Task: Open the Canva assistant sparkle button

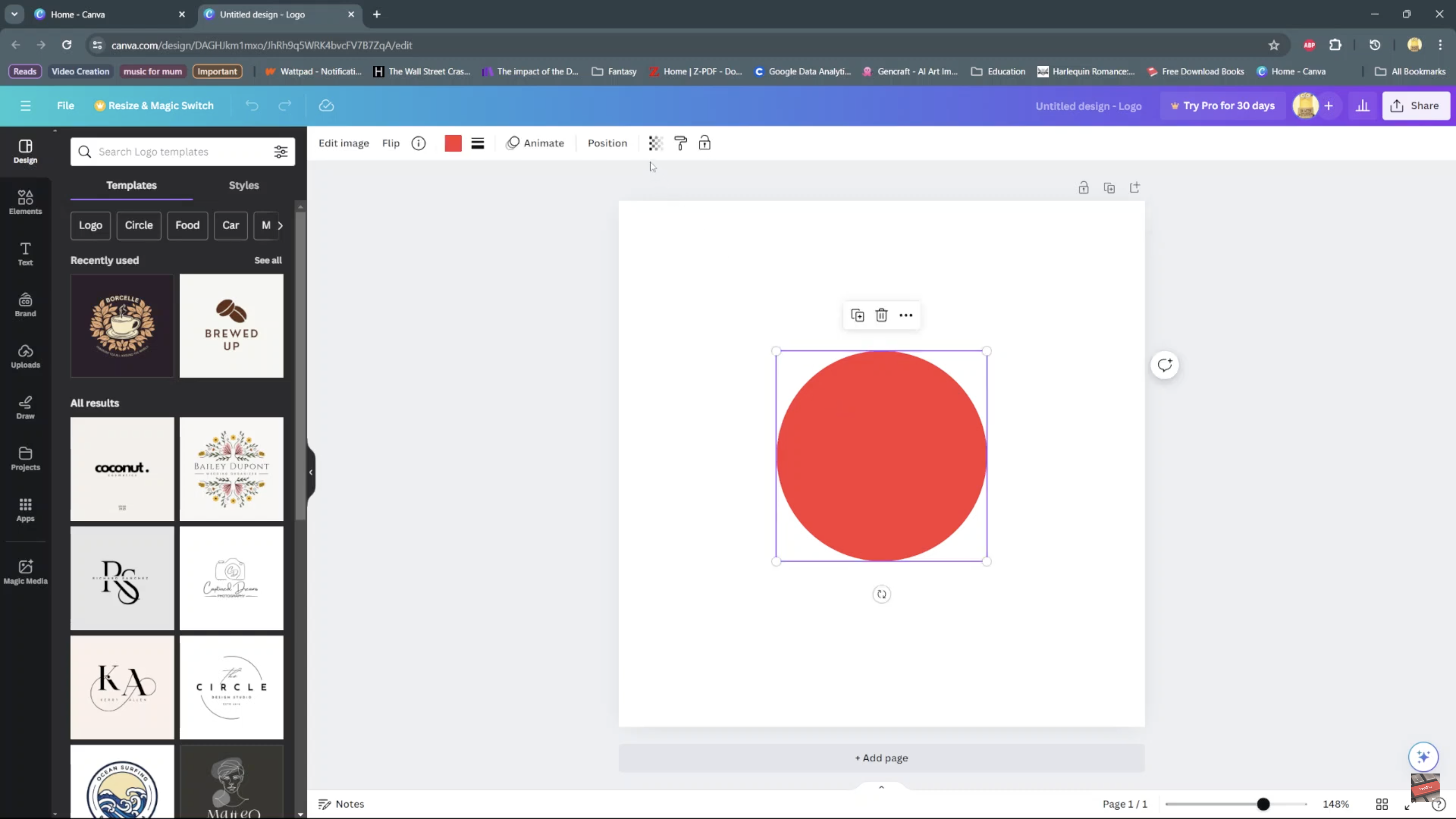Action: (1423, 756)
